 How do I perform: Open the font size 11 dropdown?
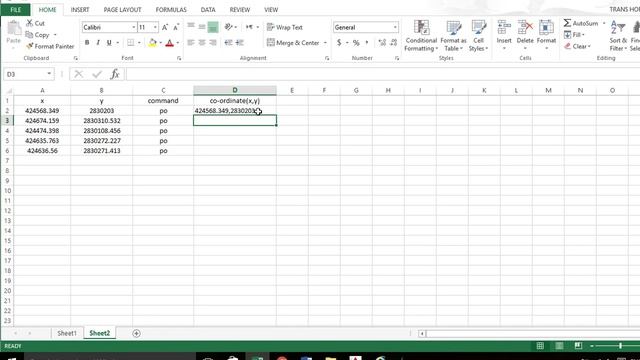[155, 27]
